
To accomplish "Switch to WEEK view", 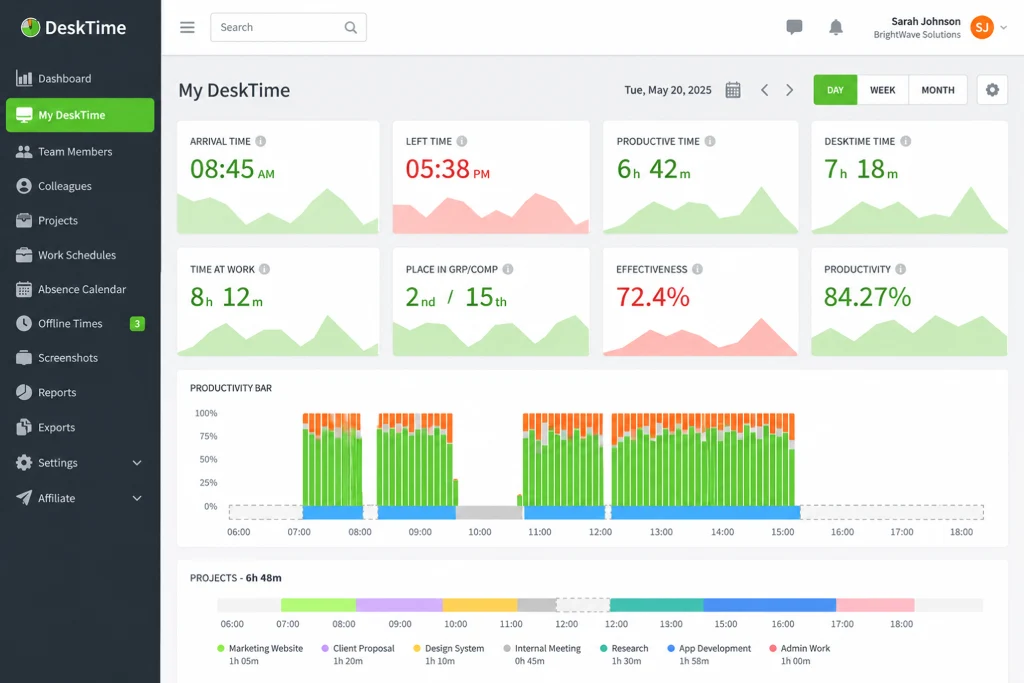I will (x=882, y=90).
